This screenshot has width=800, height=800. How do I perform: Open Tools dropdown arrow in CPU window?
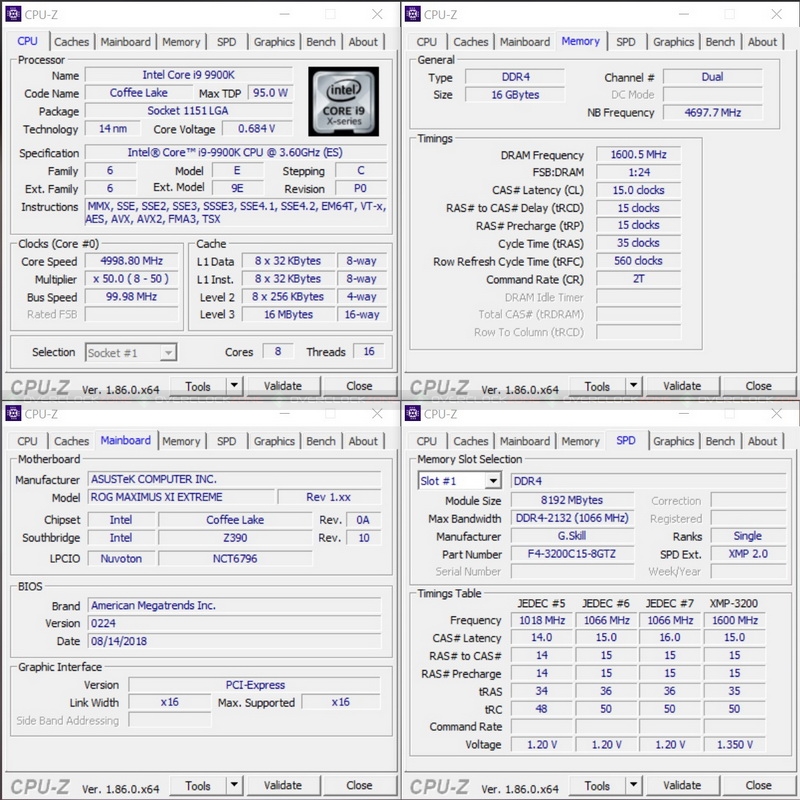pos(234,386)
